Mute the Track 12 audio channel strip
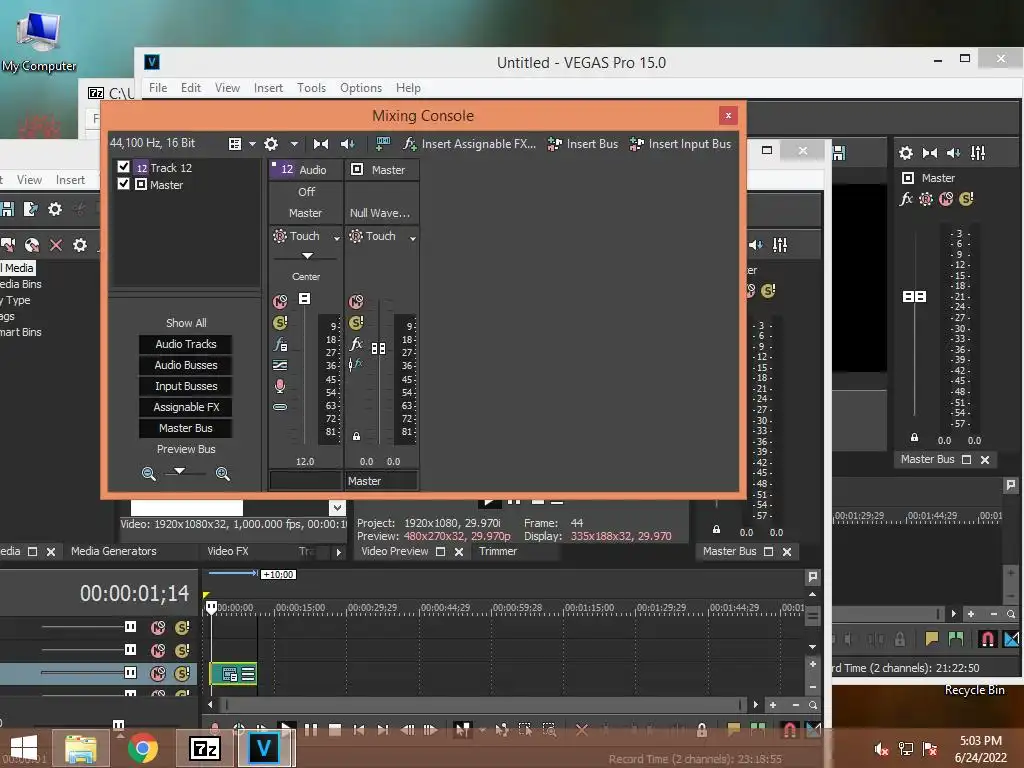 point(280,301)
